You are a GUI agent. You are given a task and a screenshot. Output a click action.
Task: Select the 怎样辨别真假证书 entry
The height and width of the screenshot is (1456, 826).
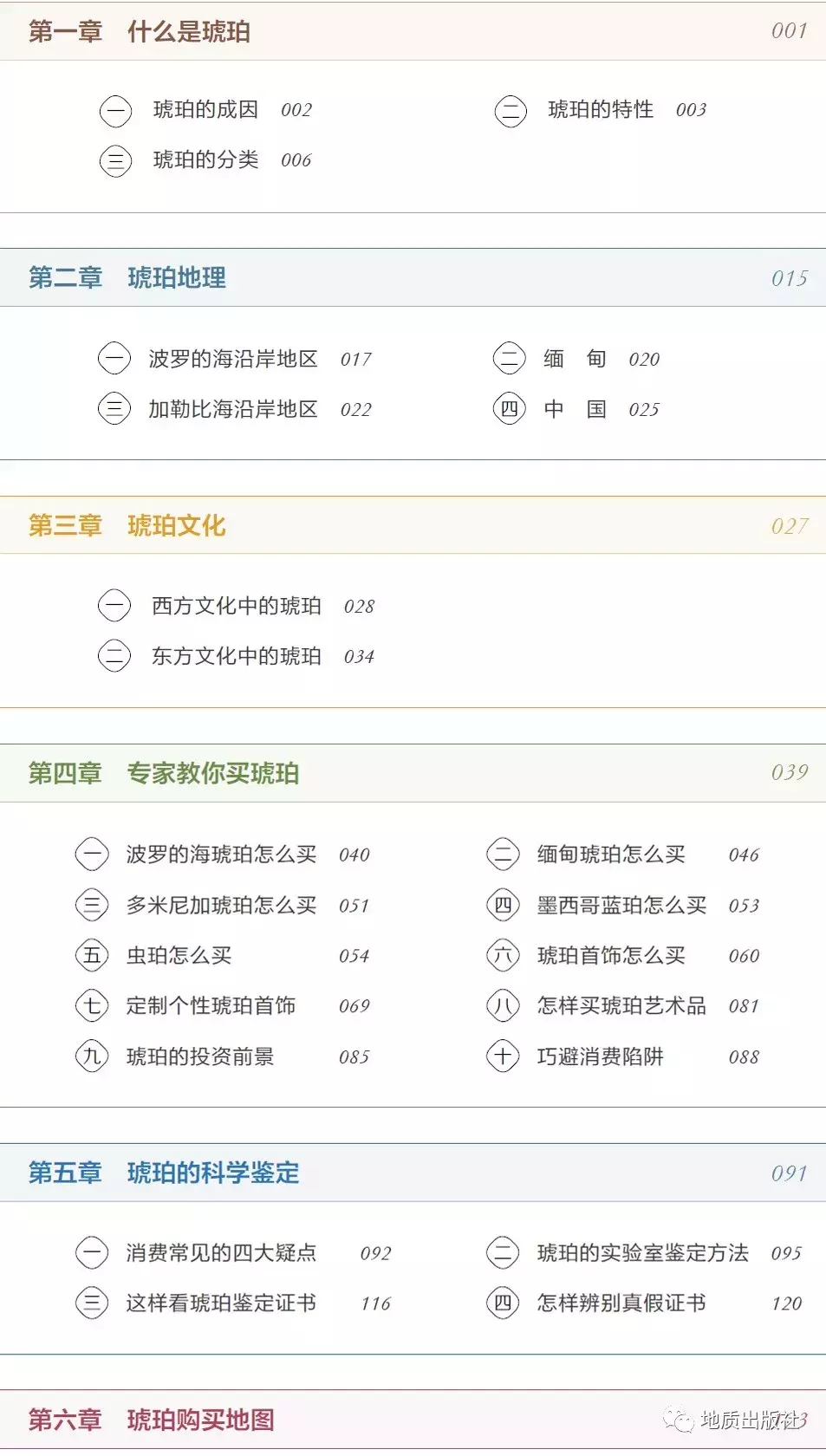(621, 1303)
